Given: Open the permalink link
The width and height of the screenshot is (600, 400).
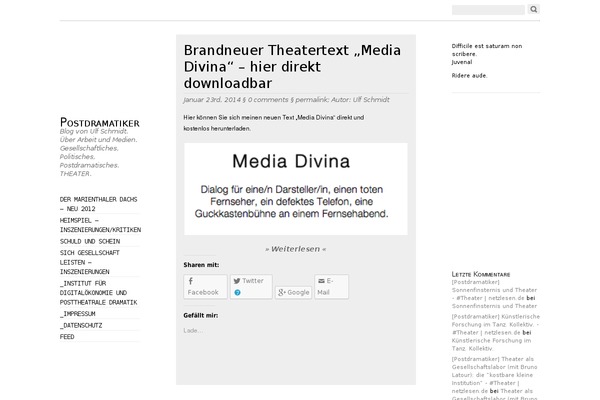Looking at the screenshot, I should 311,100.
